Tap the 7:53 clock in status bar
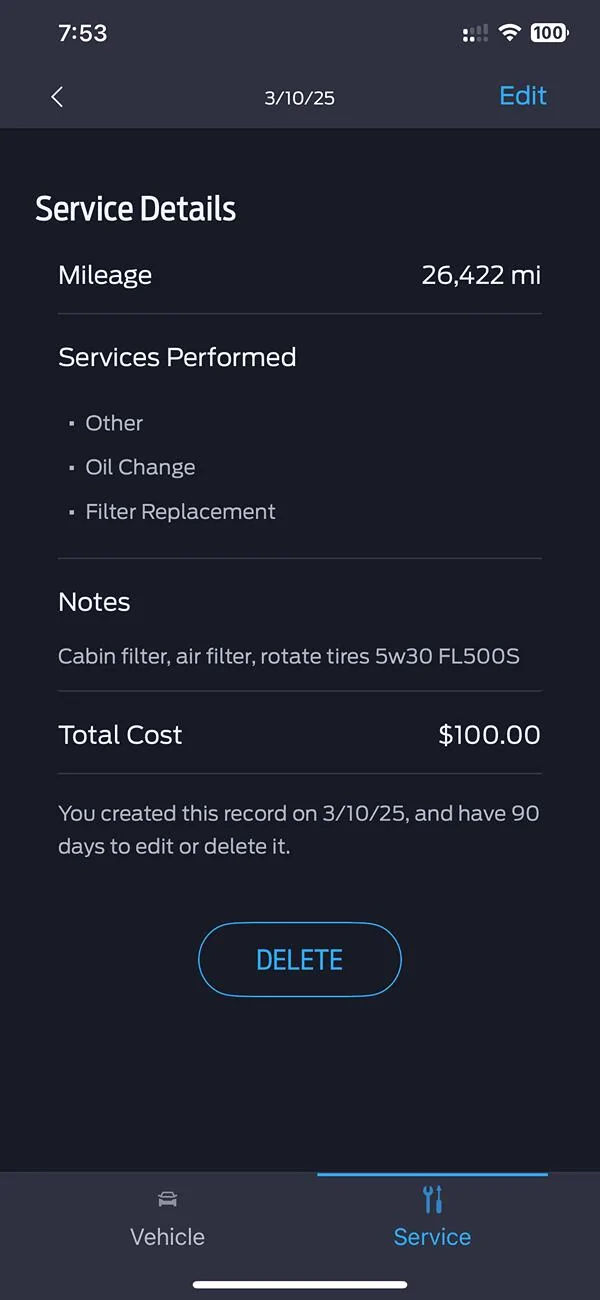Image resolution: width=600 pixels, height=1300 pixels. coord(82,33)
